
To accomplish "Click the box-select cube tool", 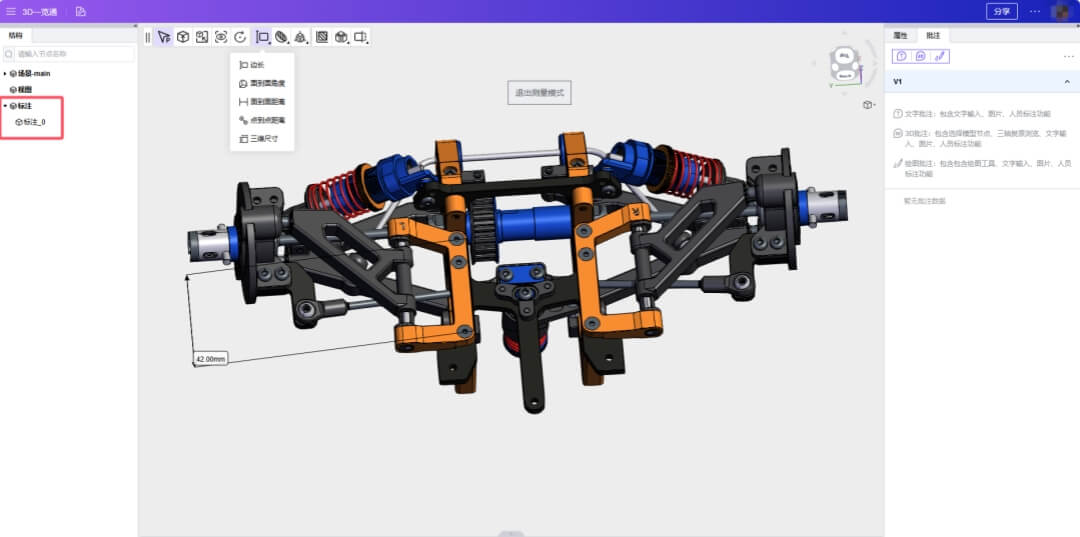I will pos(202,37).
